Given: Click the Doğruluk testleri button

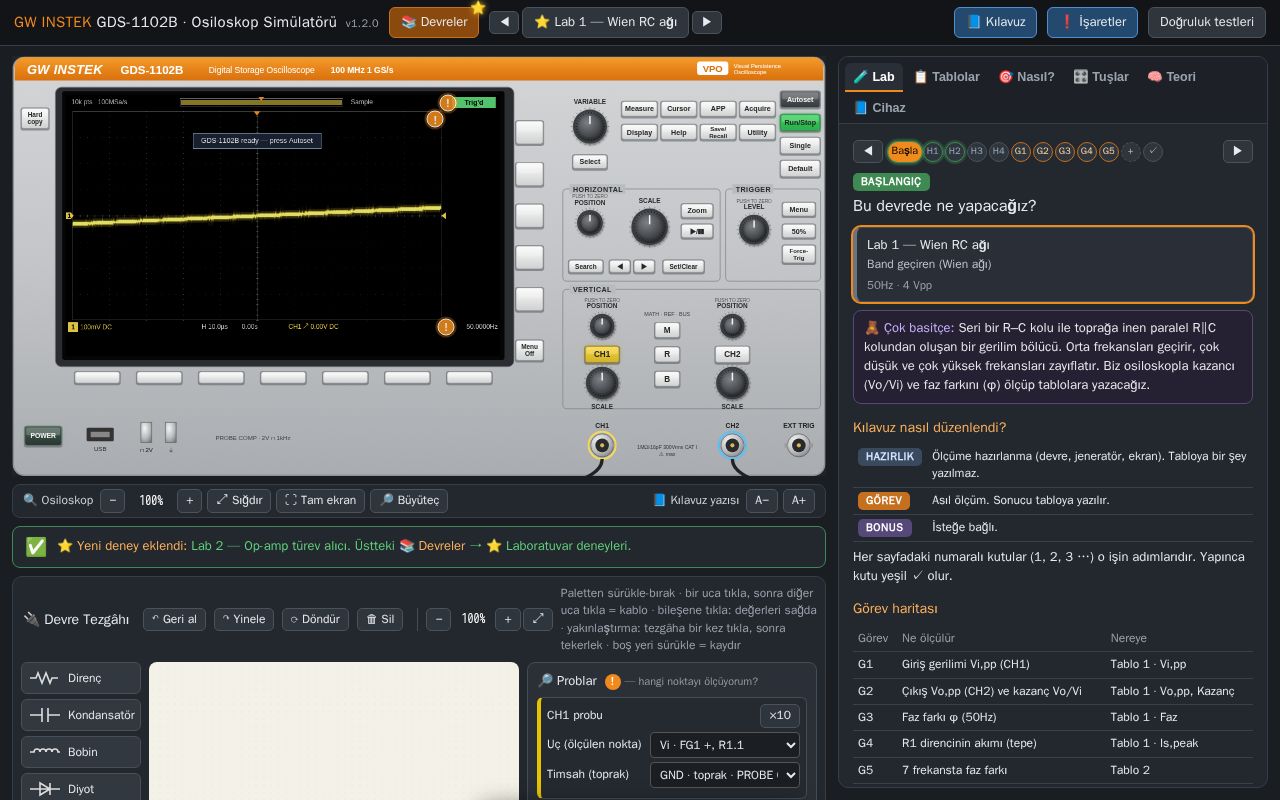Looking at the screenshot, I should click(1207, 22).
